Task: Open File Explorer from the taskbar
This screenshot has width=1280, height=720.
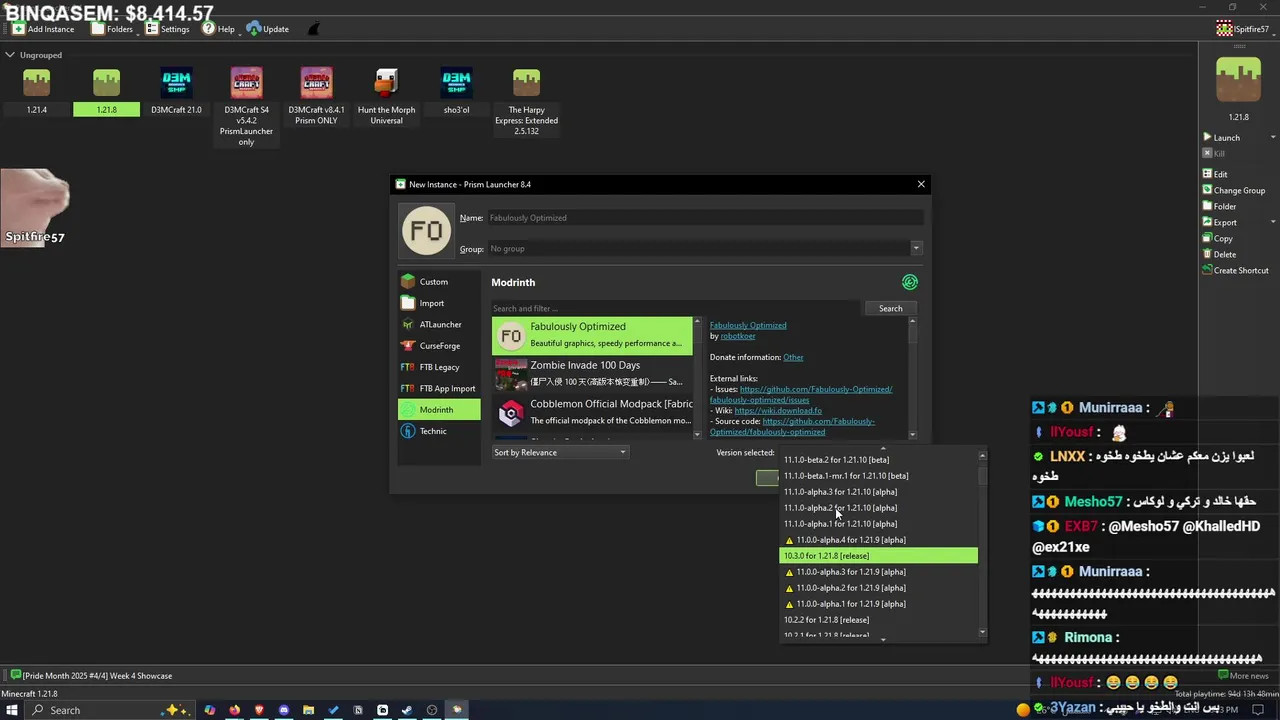Action: pyautogui.click(x=308, y=710)
